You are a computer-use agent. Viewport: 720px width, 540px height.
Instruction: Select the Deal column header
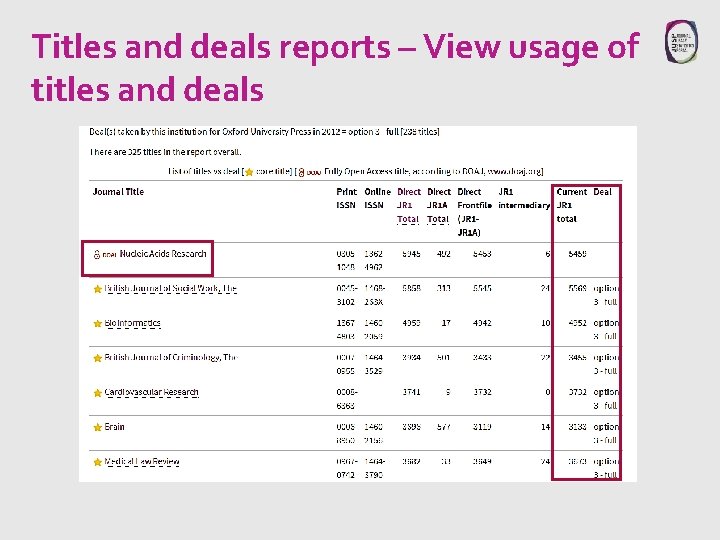(x=602, y=192)
